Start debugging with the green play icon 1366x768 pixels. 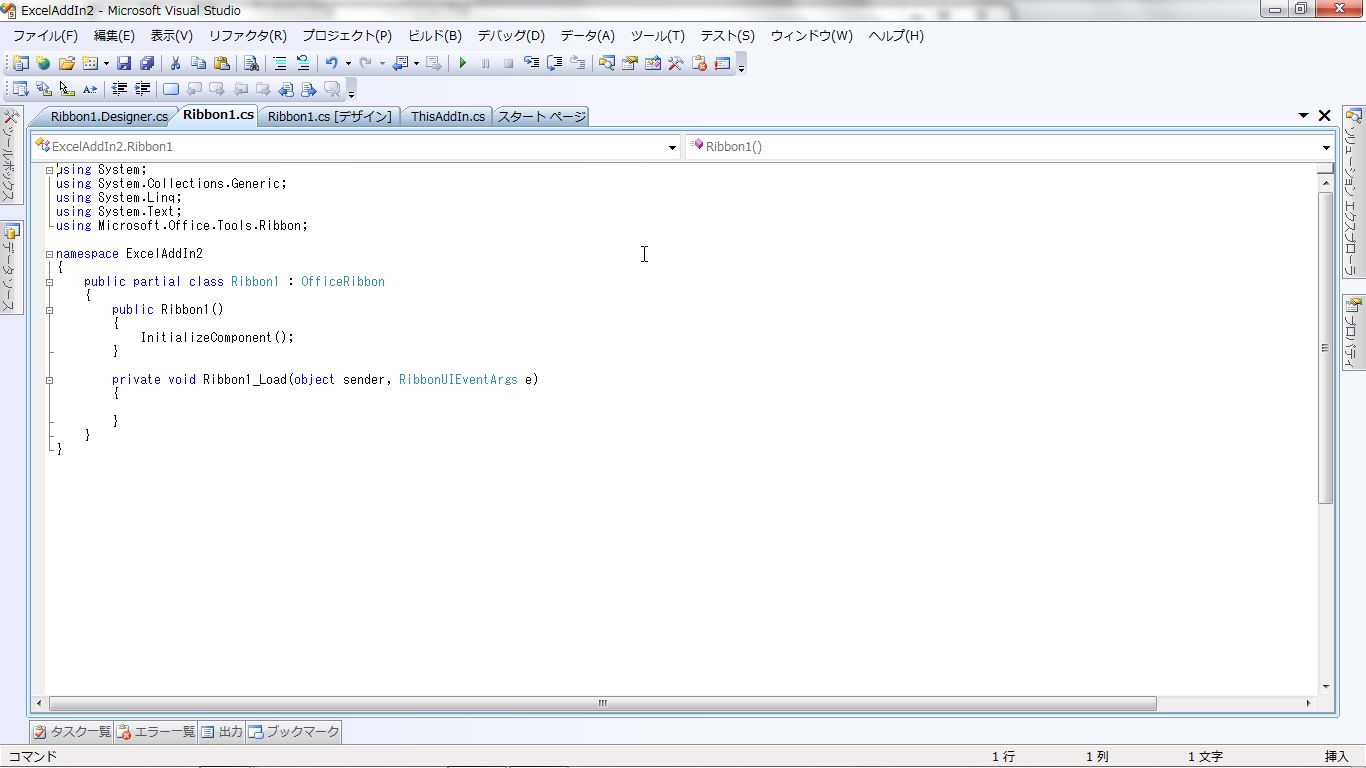pos(462,63)
